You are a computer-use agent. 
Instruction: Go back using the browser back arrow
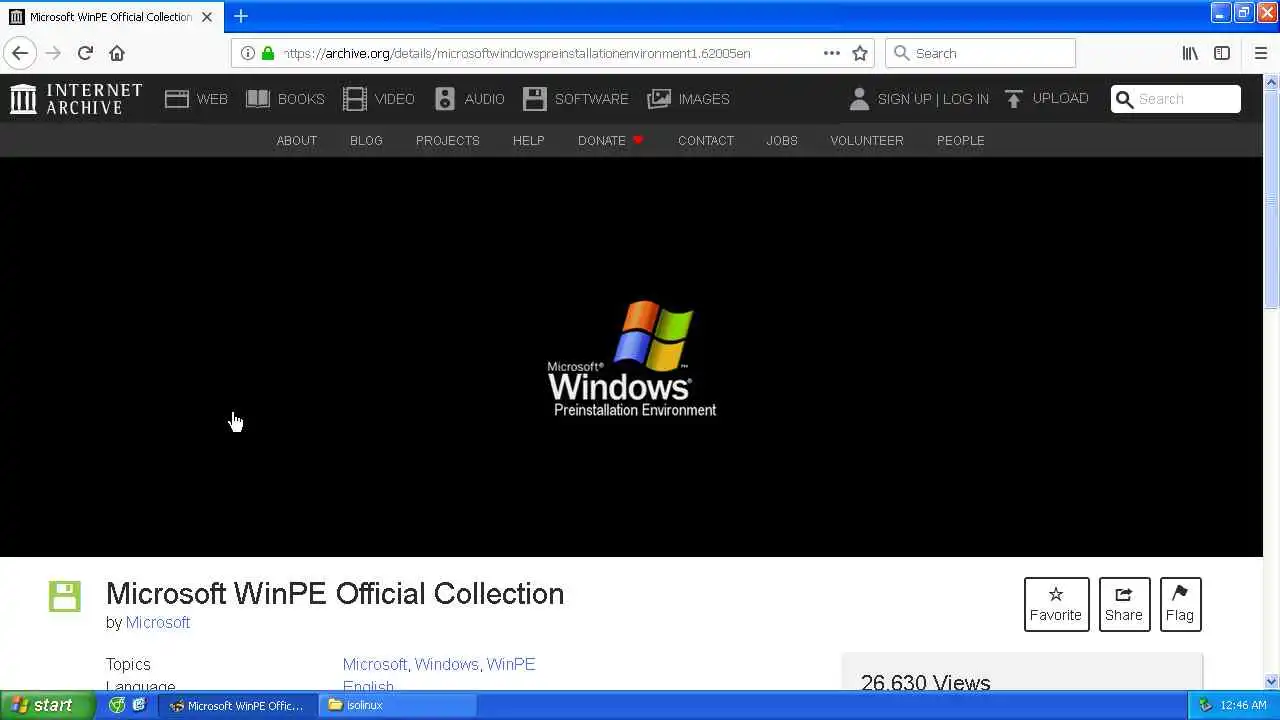20,53
